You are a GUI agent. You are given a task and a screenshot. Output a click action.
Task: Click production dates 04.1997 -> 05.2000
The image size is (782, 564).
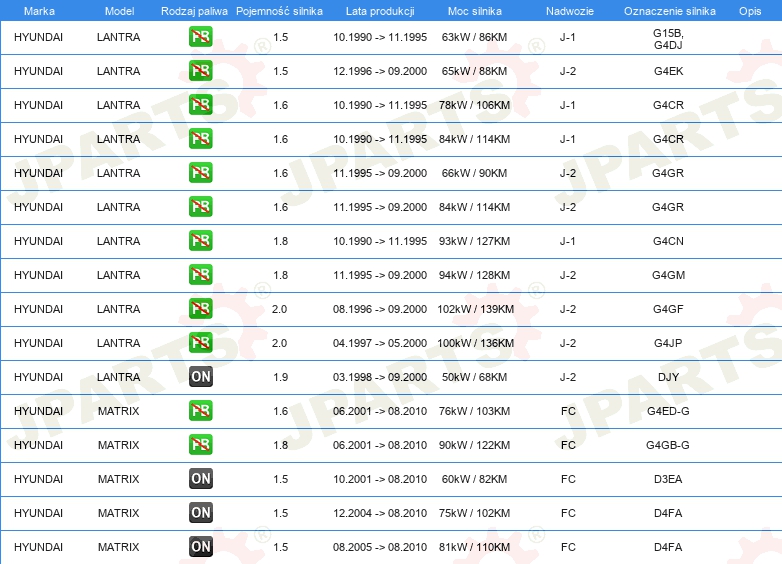380,343
